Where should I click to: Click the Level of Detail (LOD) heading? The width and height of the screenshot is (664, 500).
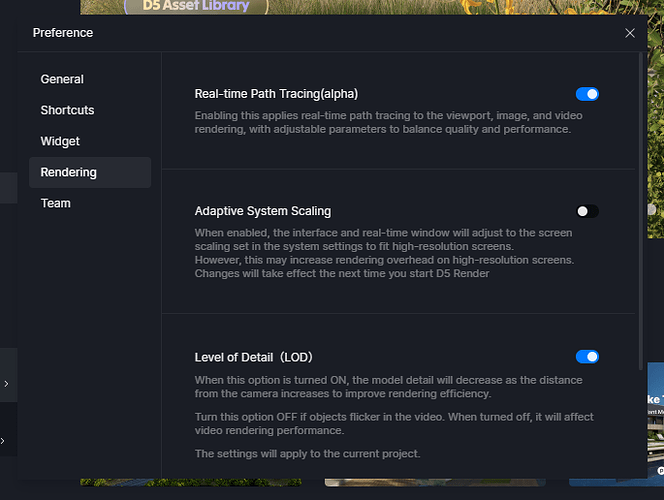259,357
